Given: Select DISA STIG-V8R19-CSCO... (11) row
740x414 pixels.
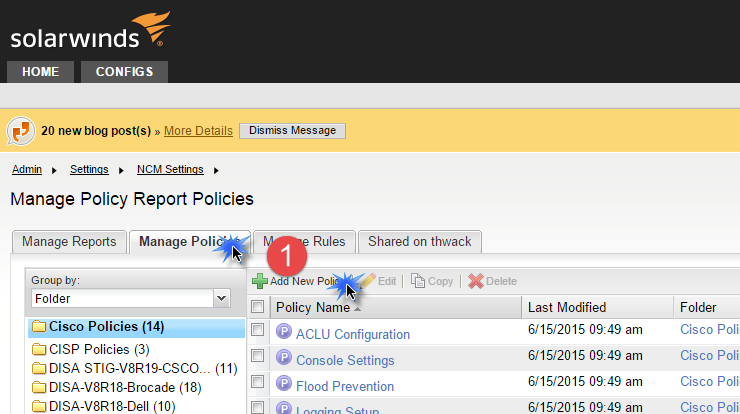Looking at the screenshot, I should tap(136, 368).
